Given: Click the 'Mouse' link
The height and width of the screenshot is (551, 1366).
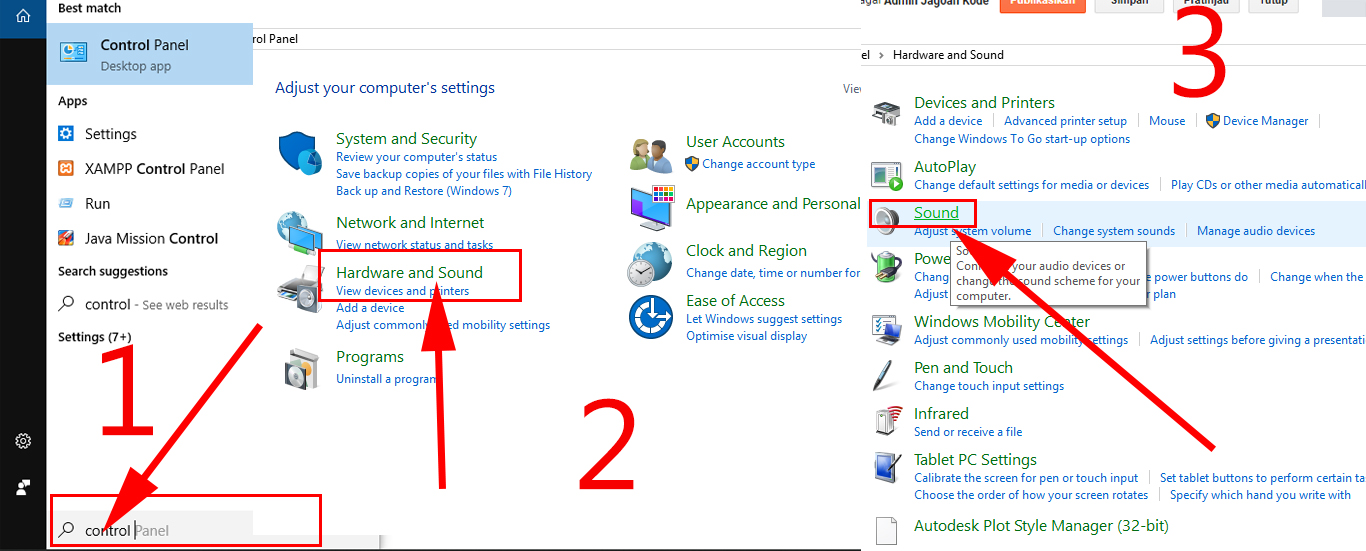Looking at the screenshot, I should tap(1167, 121).
